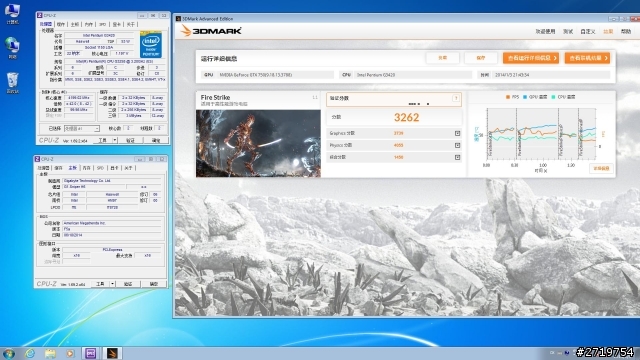Click the Windows Start orb
The height and width of the screenshot is (360, 640).
(9, 353)
